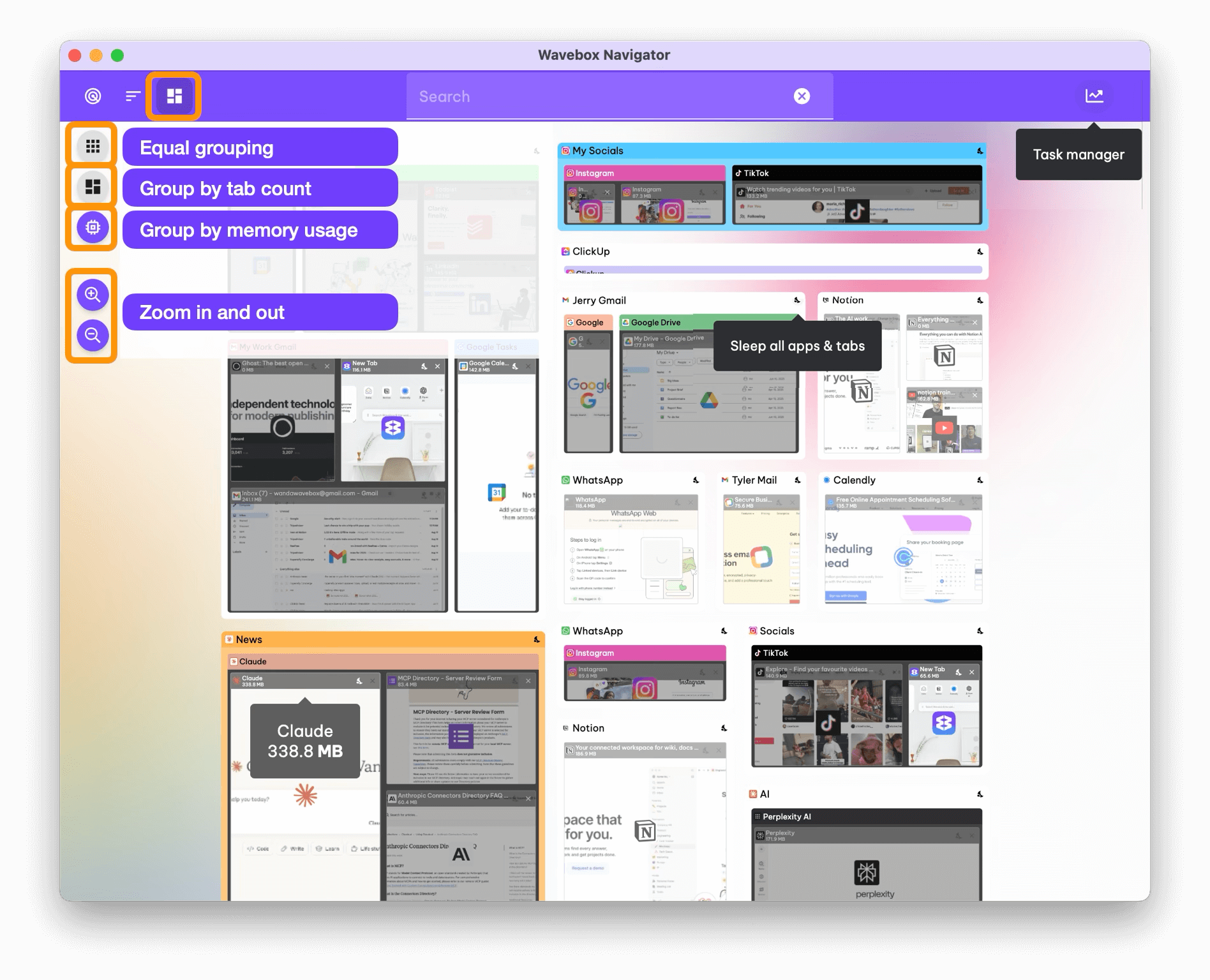
Task: Sleep the Jerry Gmail group
Action: [x=797, y=301]
